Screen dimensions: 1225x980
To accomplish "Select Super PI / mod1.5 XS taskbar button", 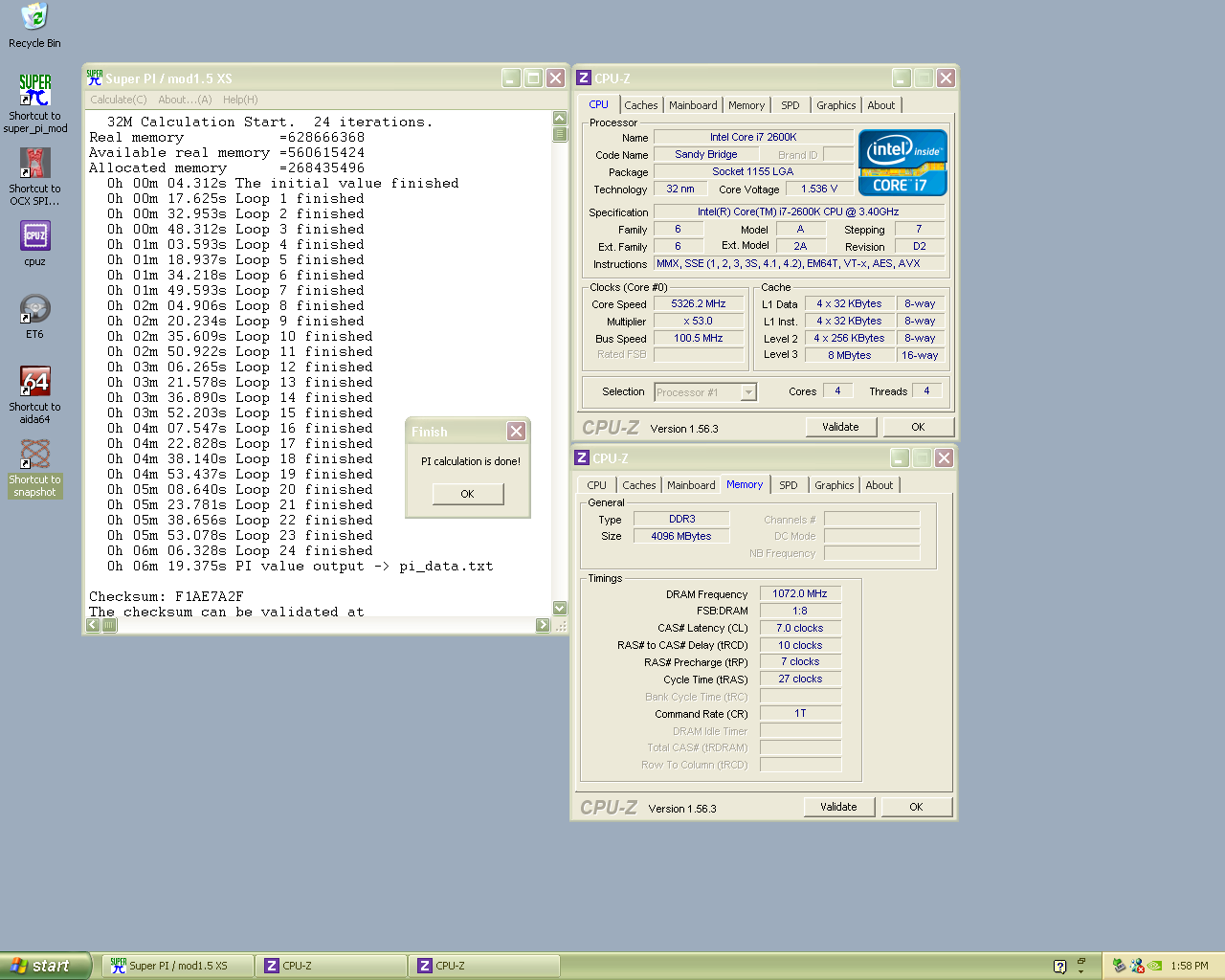I will [x=178, y=966].
